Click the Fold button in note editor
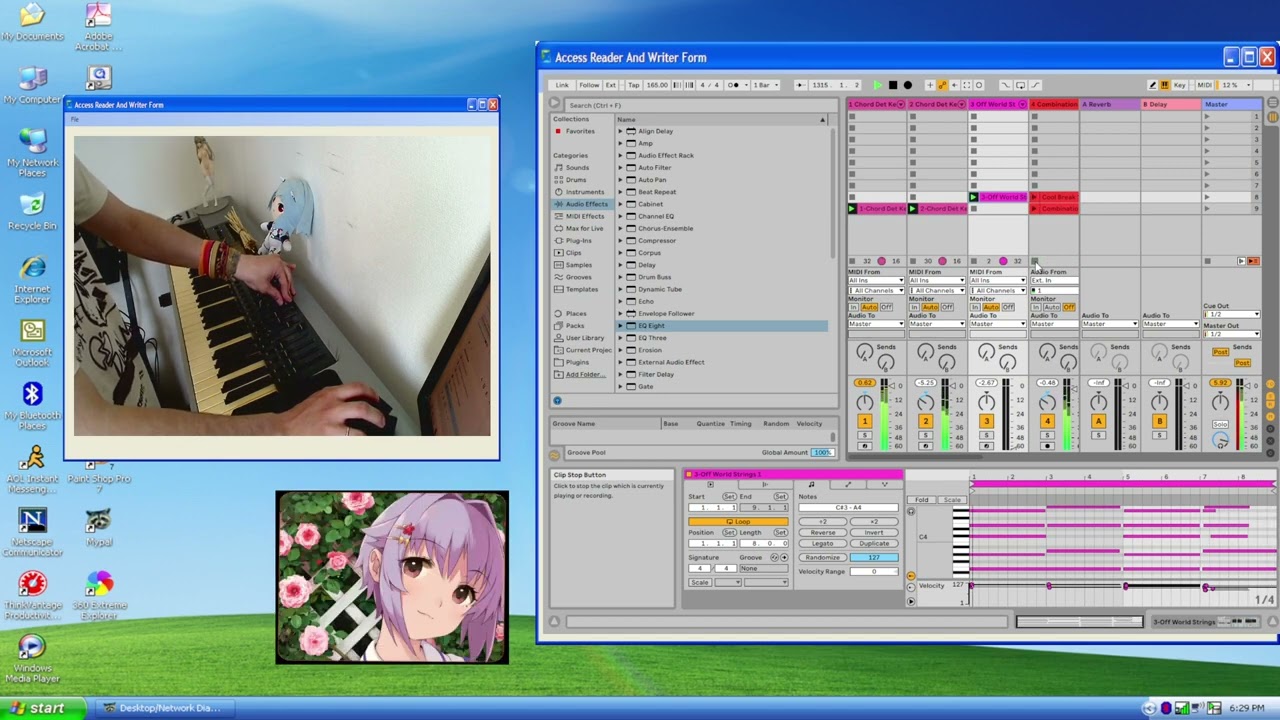This screenshot has height=720, width=1280. [922, 500]
